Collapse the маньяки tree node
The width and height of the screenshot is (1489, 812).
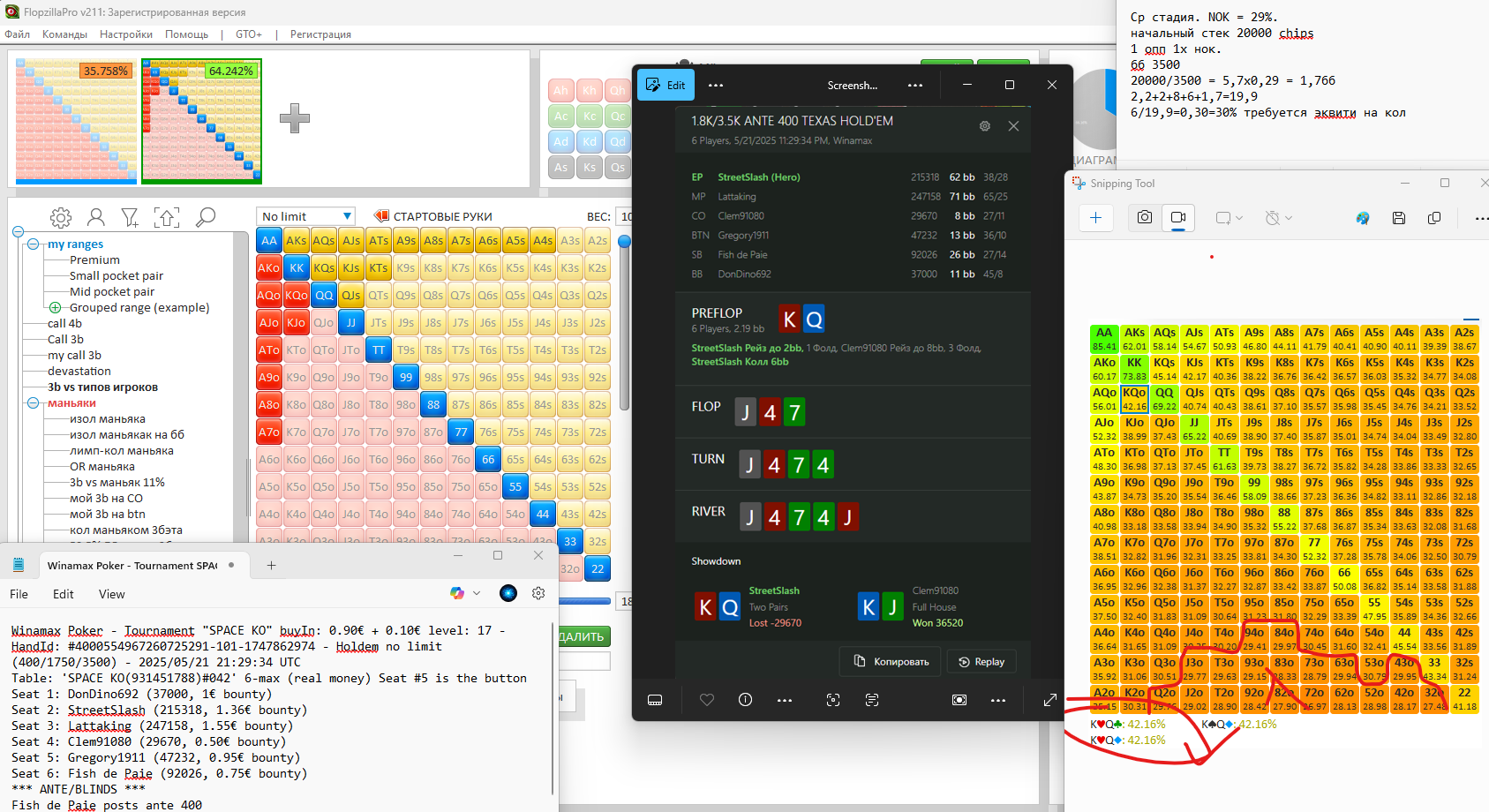tap(33, 403)
